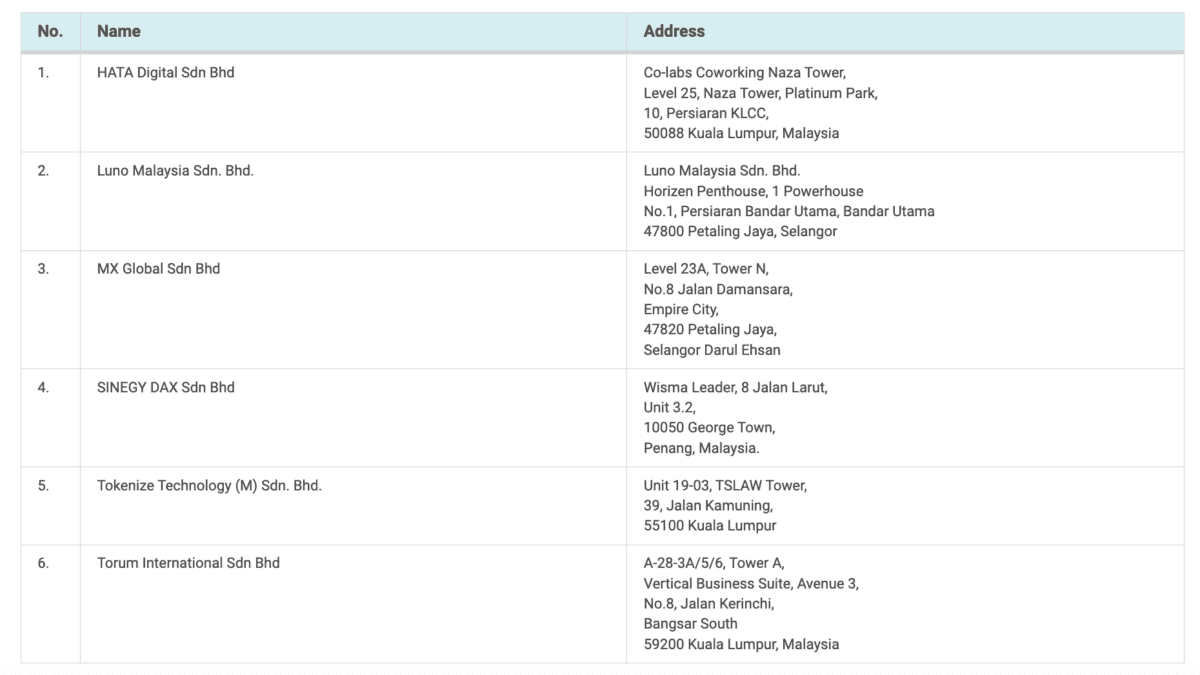Click the 47820 Petaling Jaya address line
Screen dimensions: 1200x675
coord(710,329)
